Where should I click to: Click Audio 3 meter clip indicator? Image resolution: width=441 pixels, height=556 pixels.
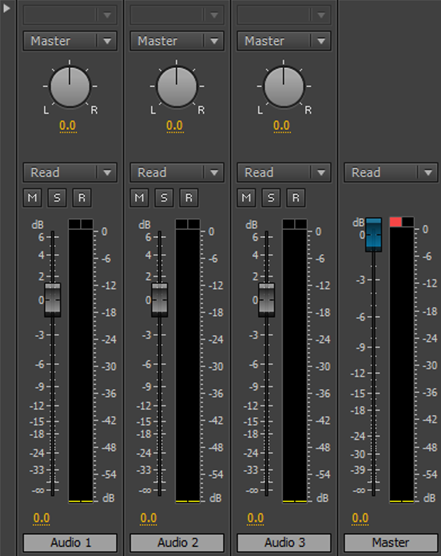coord(295,224)
